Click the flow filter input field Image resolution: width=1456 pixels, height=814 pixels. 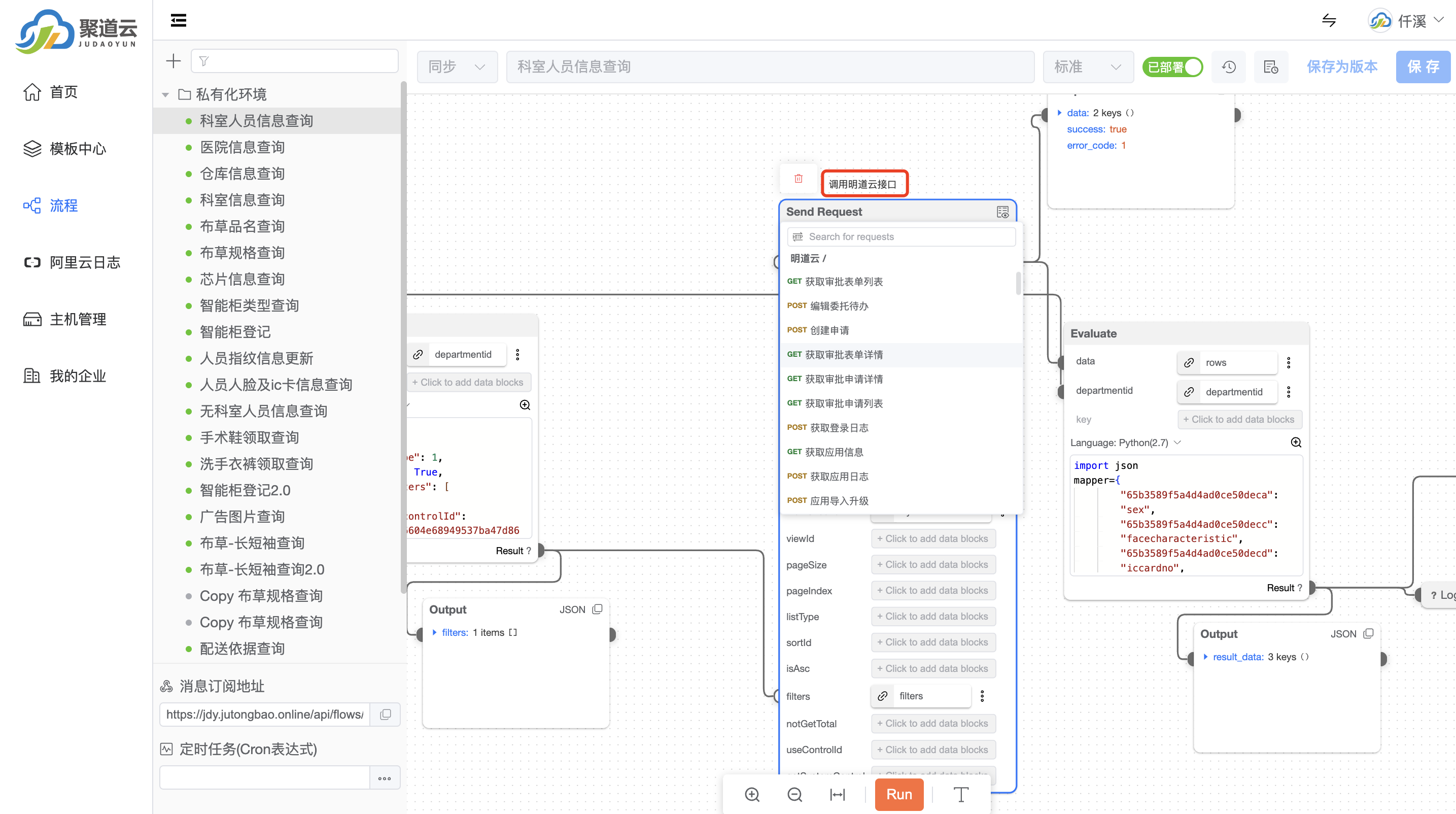294,61
